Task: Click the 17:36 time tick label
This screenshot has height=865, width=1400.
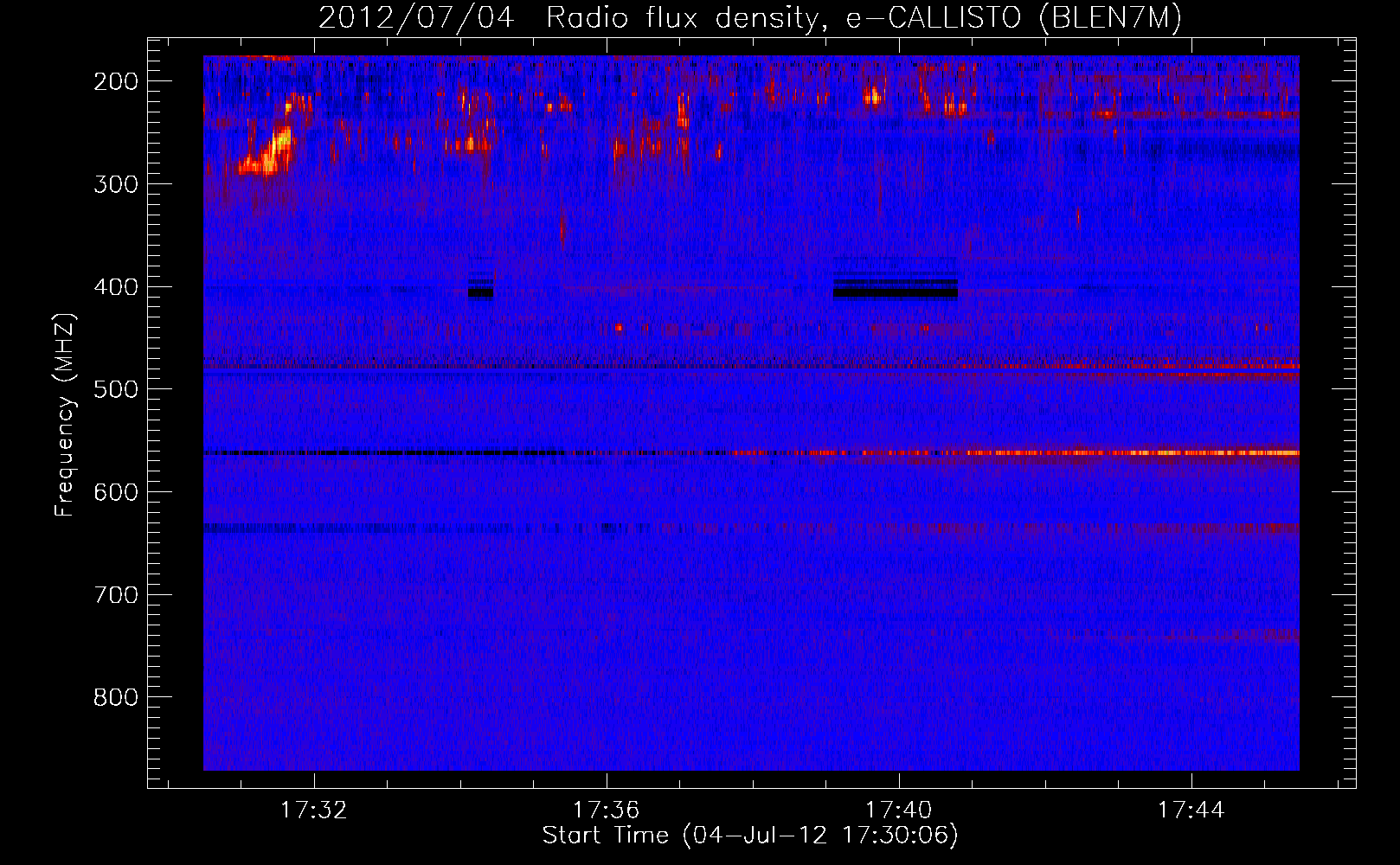Action: click(606, 810)
